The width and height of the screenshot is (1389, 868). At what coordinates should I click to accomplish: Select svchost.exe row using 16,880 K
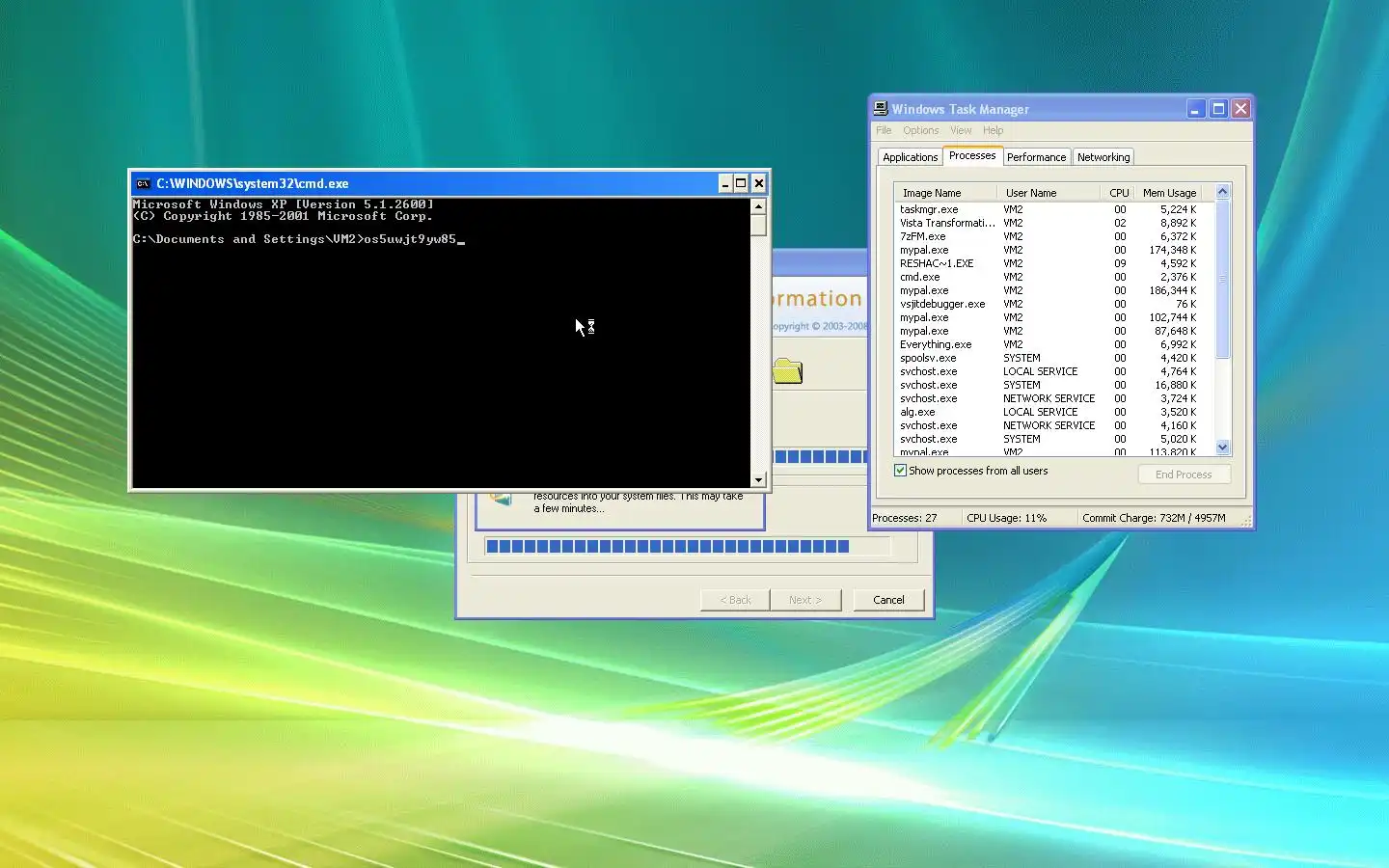[x=1053, y=385]
